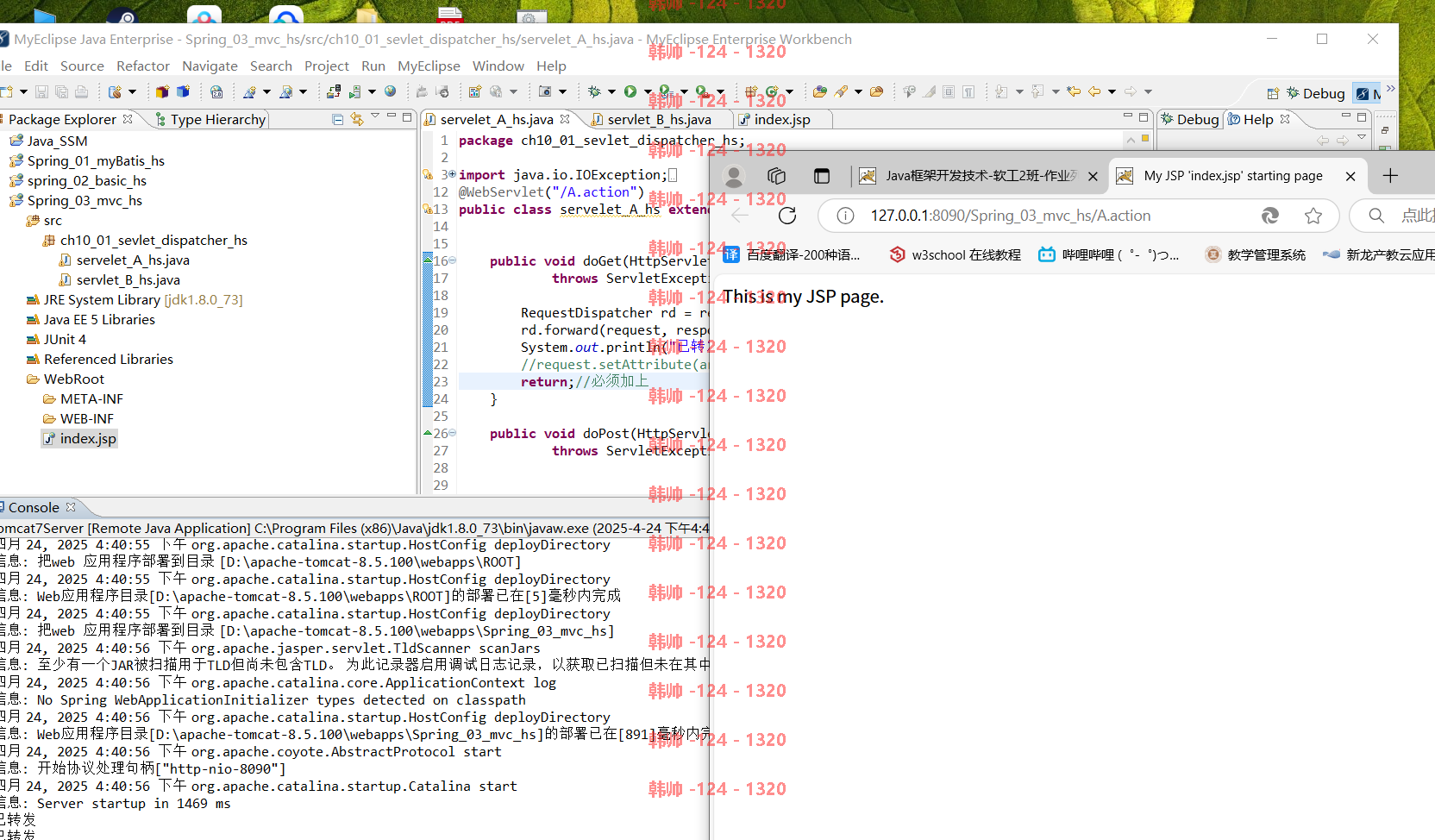Open the New dropdown arrow at toolbar start
Image resolution: width=1435 pixels, height=840 pixels.
click(23, 91)
